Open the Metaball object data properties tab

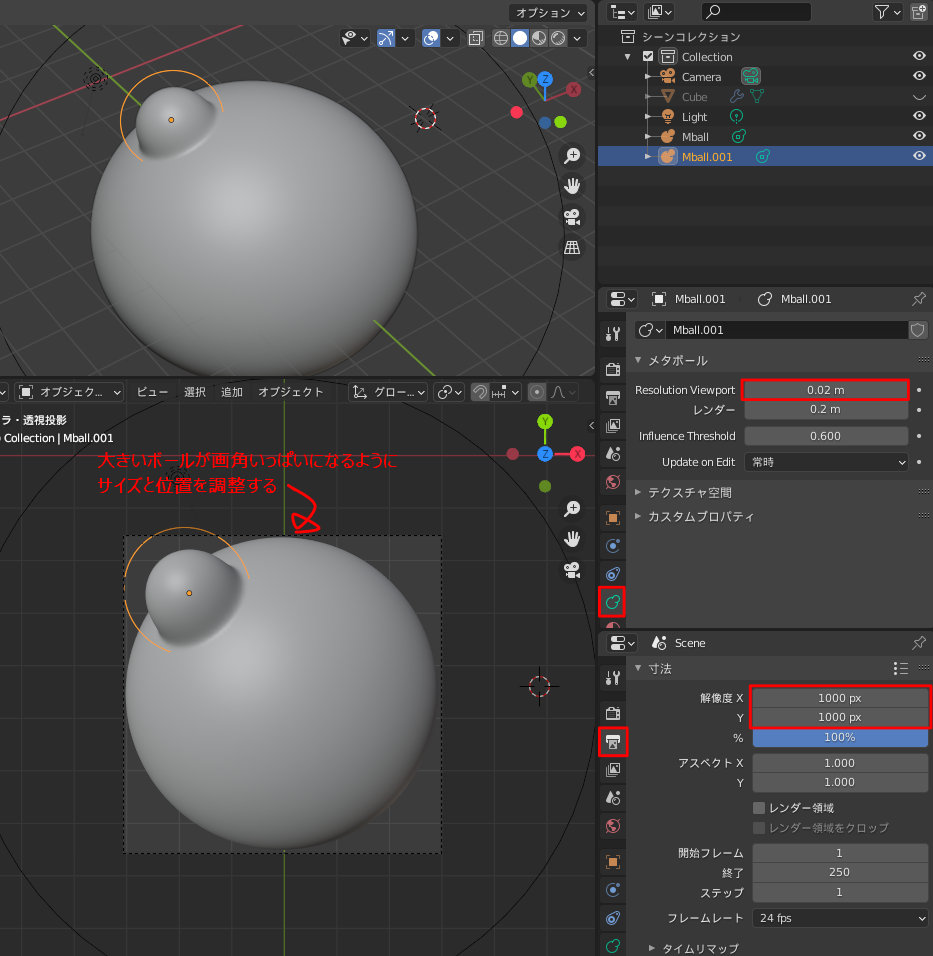coord(612,602)
